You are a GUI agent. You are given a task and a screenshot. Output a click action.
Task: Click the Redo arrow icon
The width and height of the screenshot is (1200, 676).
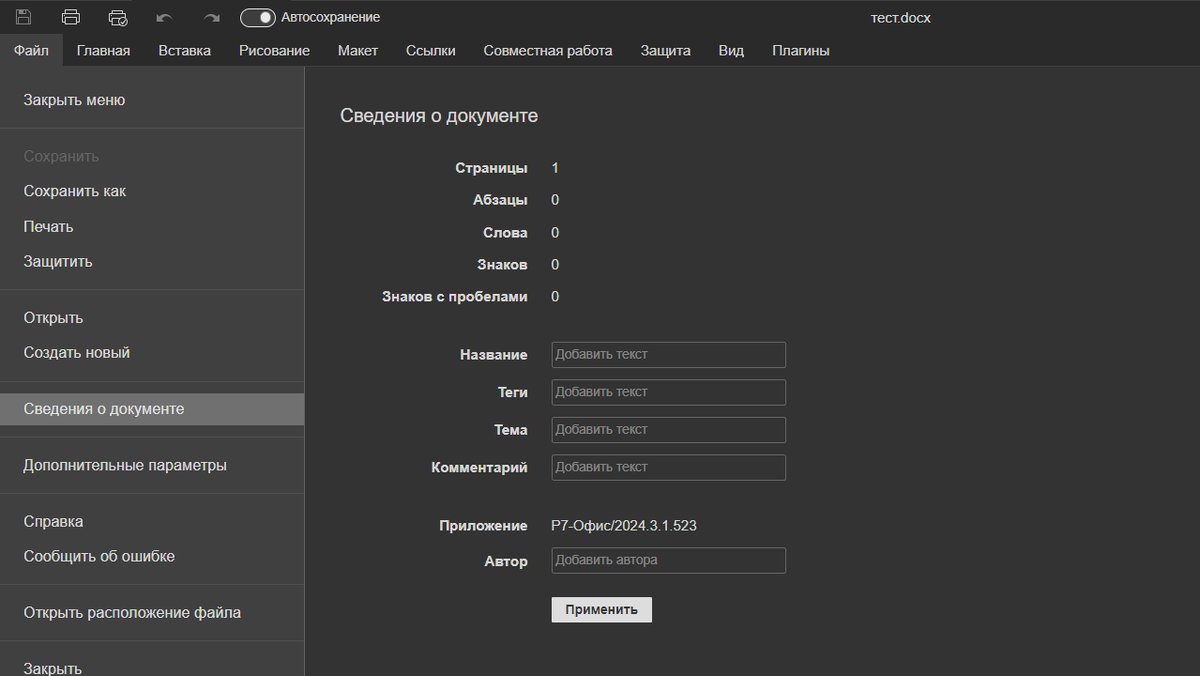coord(211,17)
